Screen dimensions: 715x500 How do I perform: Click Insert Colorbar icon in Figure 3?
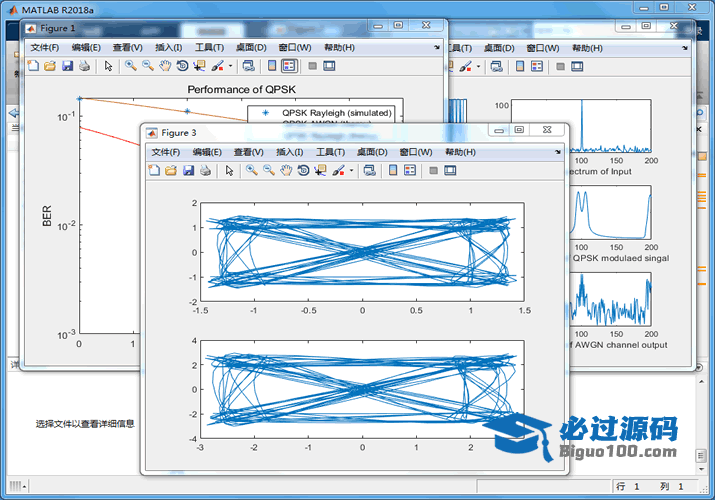(x=393, y=170)
